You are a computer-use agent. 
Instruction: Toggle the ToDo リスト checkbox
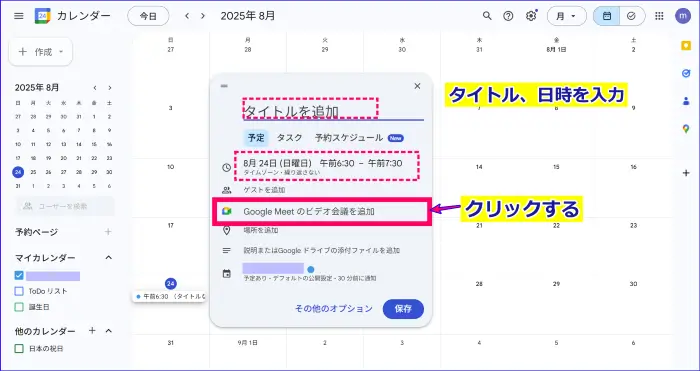(19, 291)
